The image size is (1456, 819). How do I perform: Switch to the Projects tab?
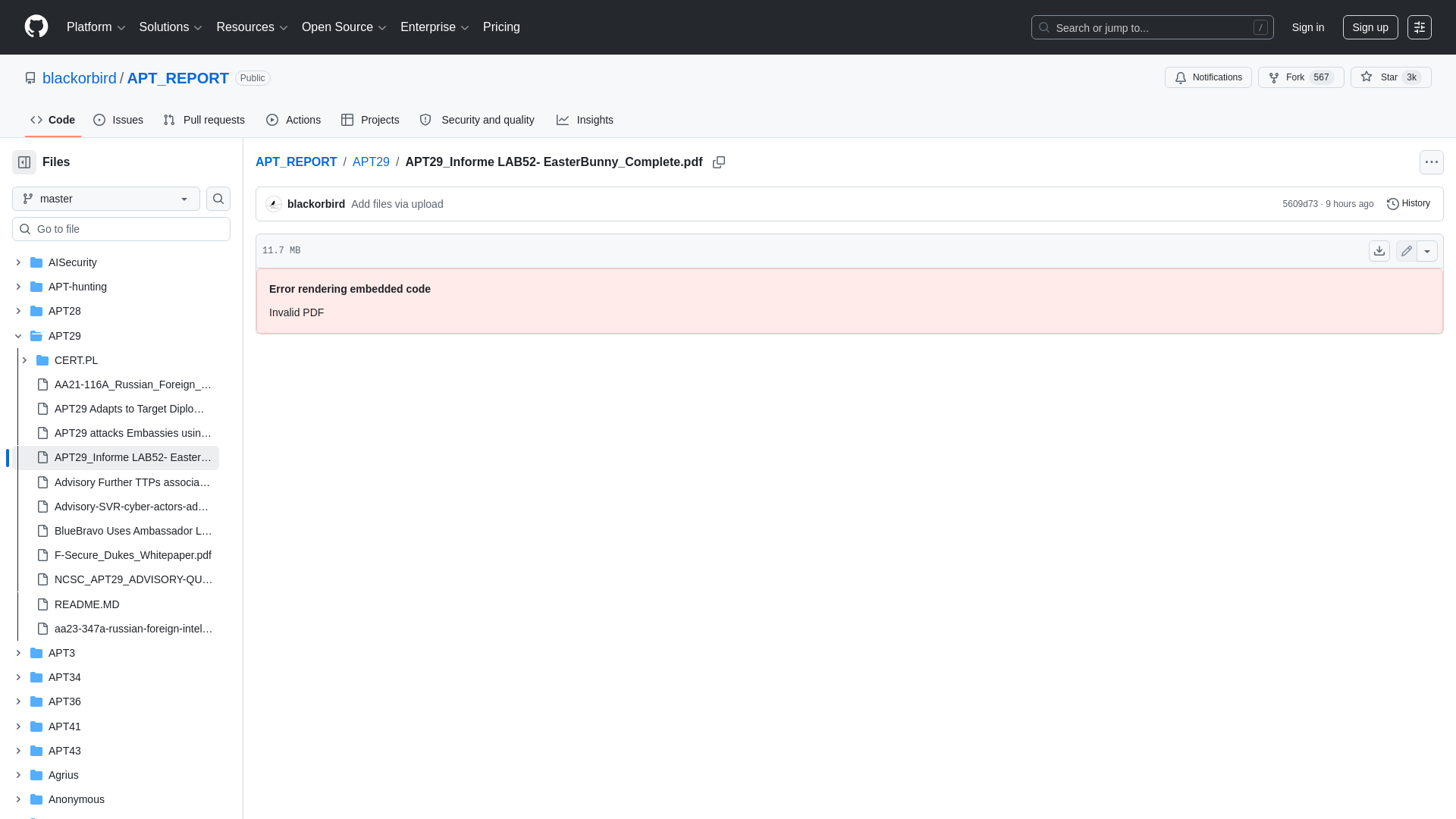[370, 120]
